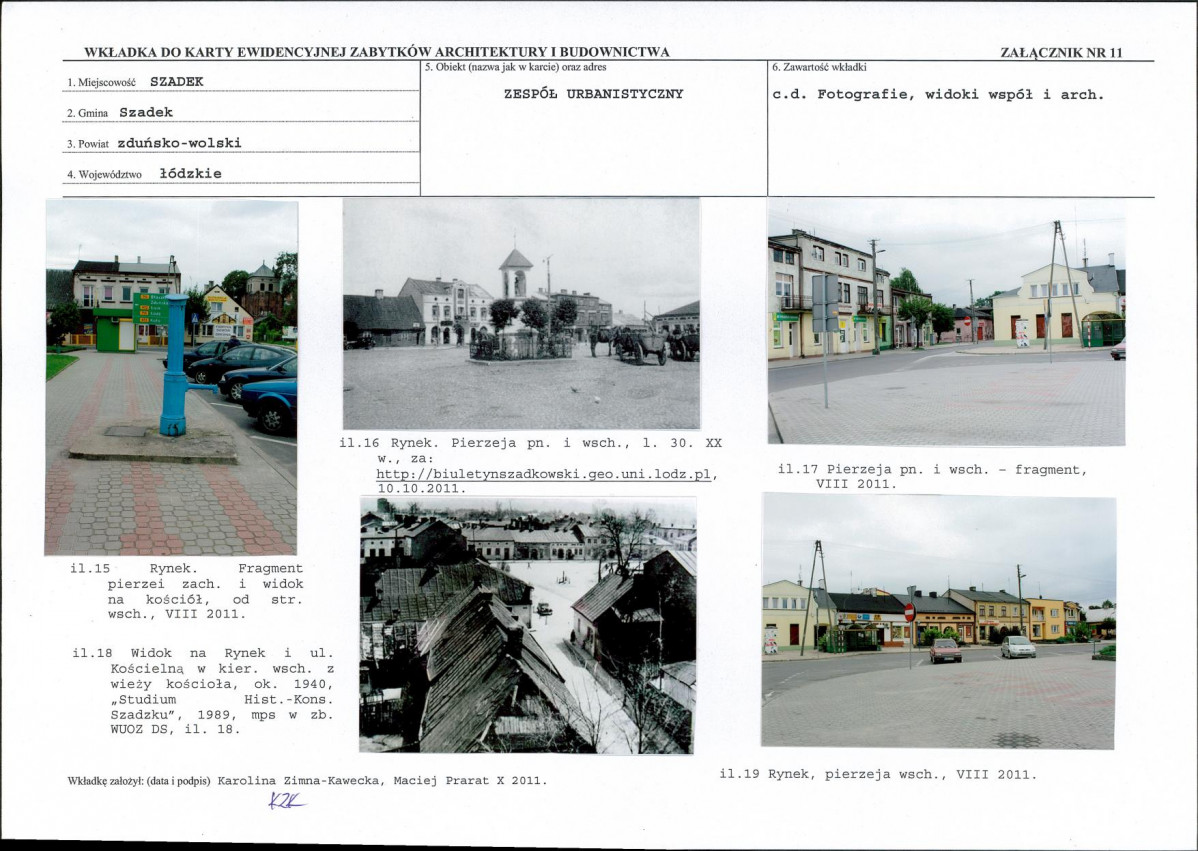Image resolution: width=1198 pixels, height=851 pixels.
Task: Click the author names Karolina Zimna-Kawecka, Maciej Prarat
Action: [381, 780]
